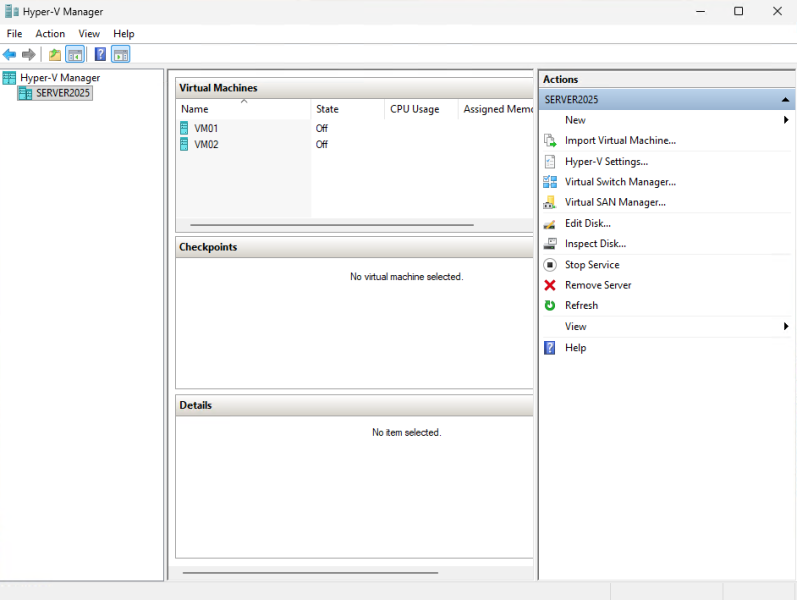Click the blue Help toolbar icon
The image size is (797, 600).
(100, 54)
